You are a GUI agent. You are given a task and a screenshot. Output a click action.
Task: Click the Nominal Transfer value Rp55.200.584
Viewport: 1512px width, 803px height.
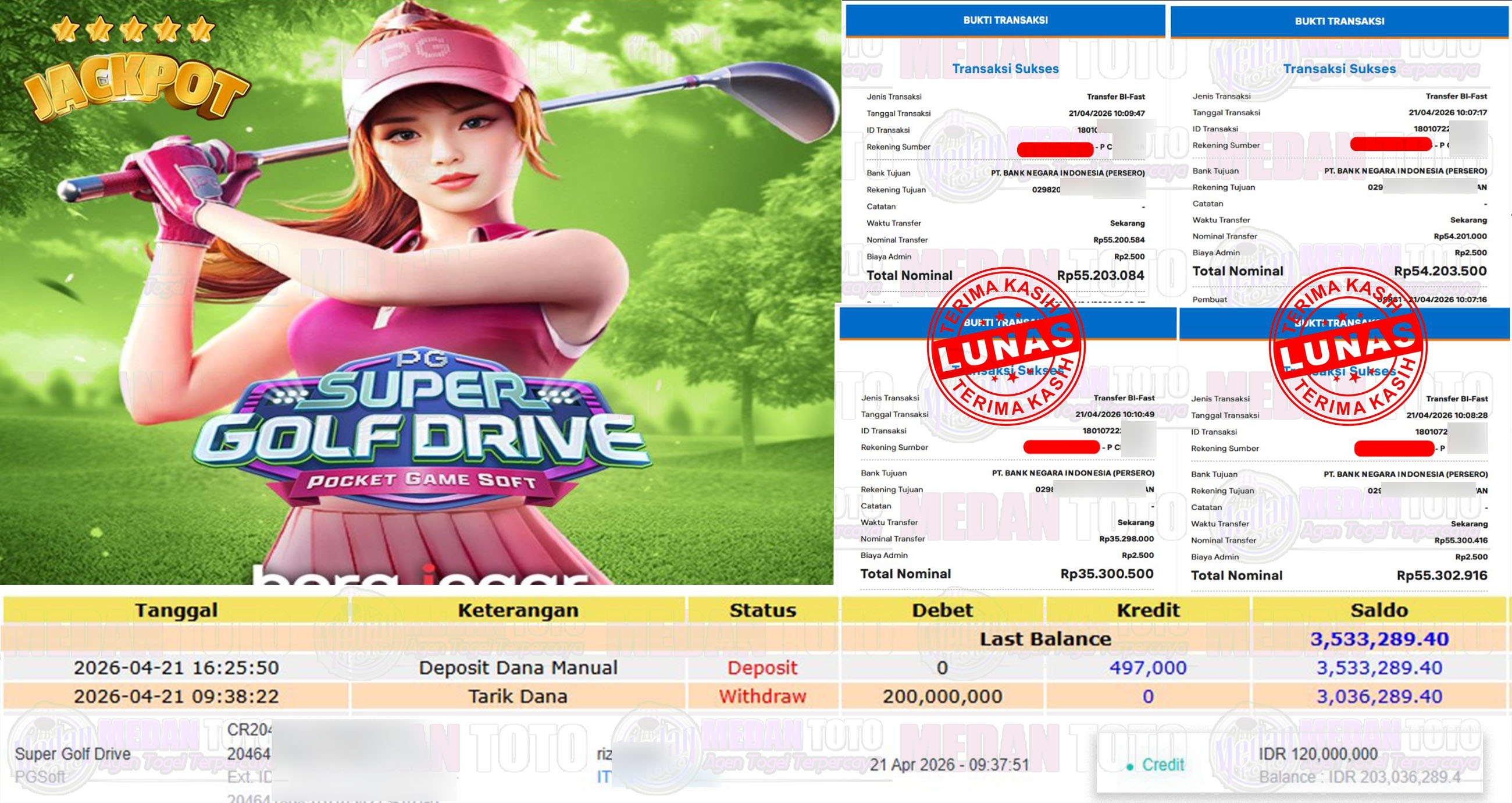(x=1119, y=240)
